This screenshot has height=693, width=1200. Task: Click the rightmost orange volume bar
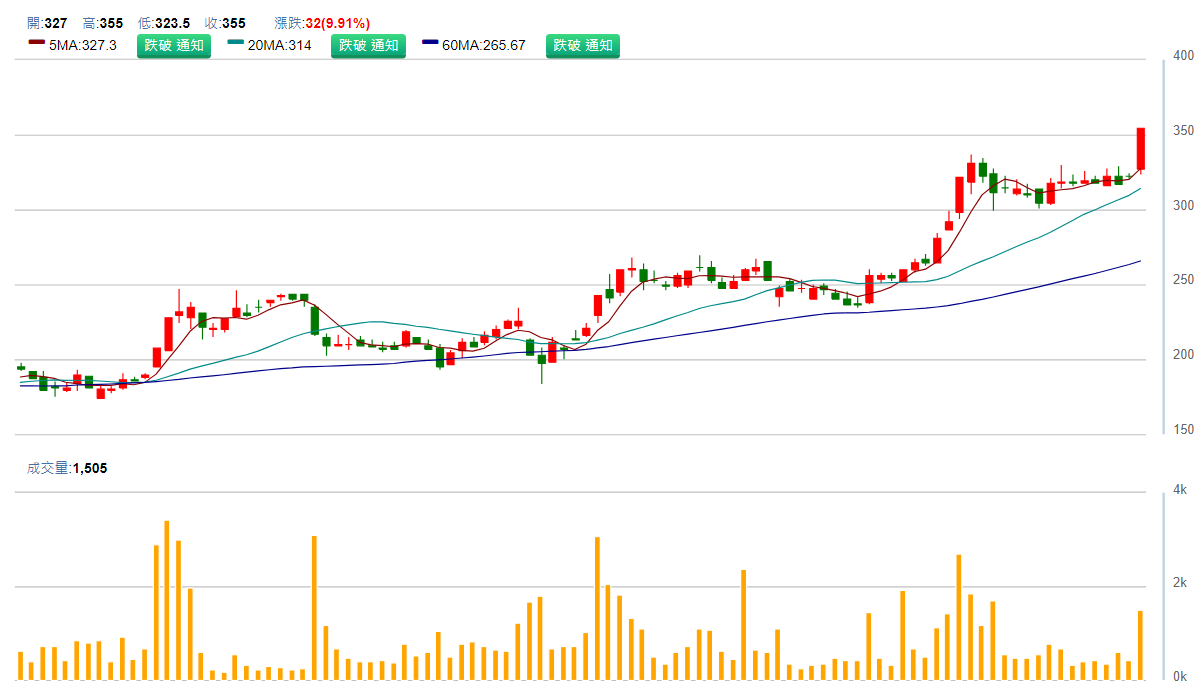1140,645
